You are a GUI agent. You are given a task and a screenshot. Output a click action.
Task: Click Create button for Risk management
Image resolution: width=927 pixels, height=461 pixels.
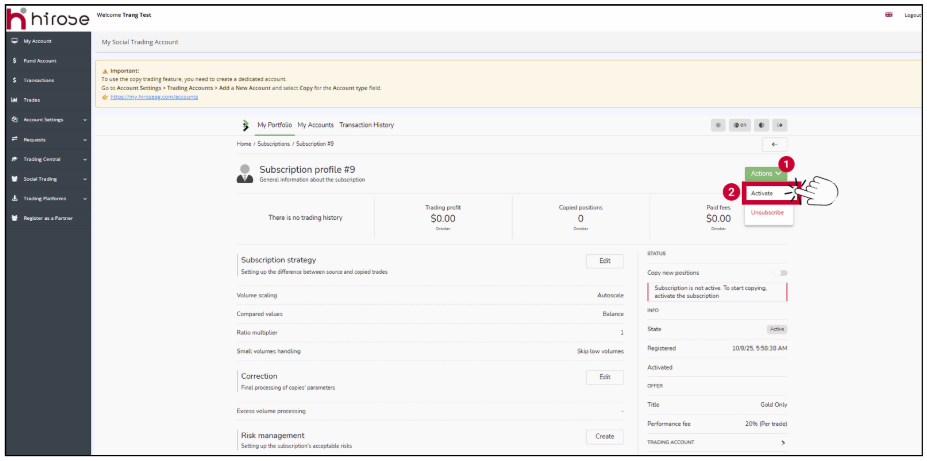(604, 436)
